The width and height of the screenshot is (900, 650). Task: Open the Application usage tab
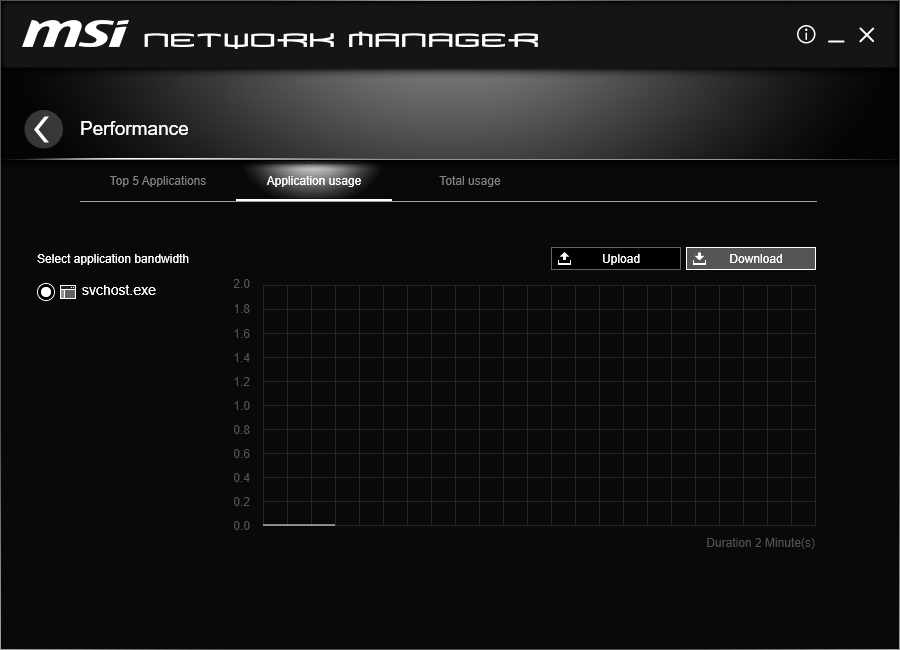pos(314,181)
